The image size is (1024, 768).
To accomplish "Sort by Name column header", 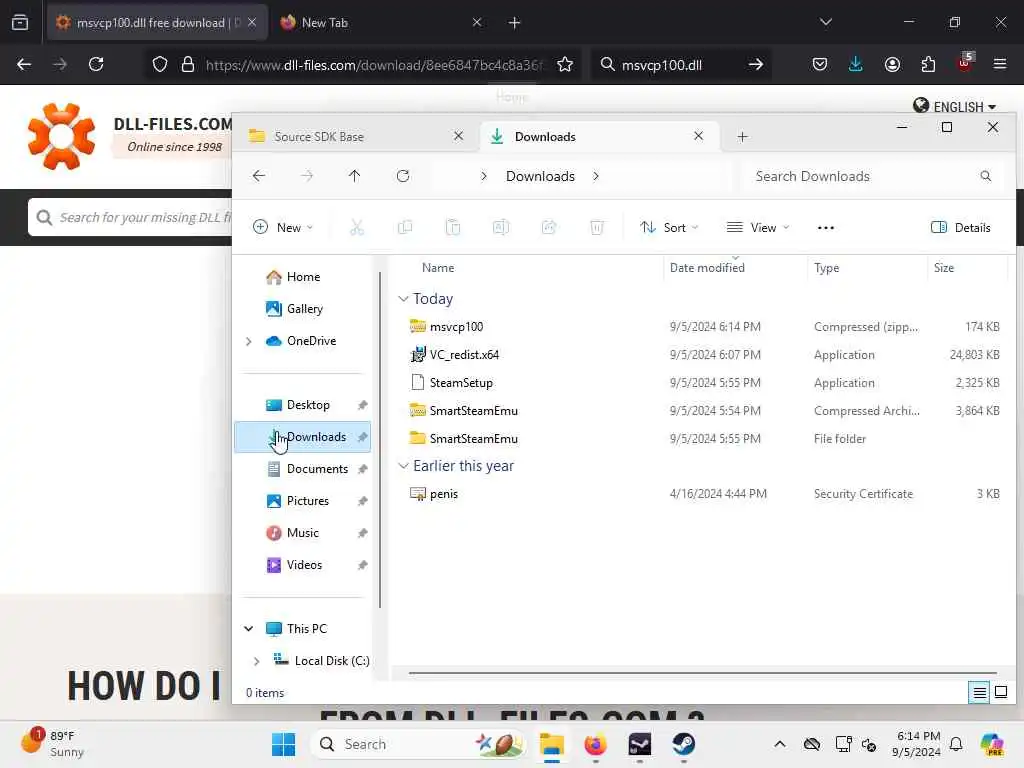I will click(x=530, y=268).
